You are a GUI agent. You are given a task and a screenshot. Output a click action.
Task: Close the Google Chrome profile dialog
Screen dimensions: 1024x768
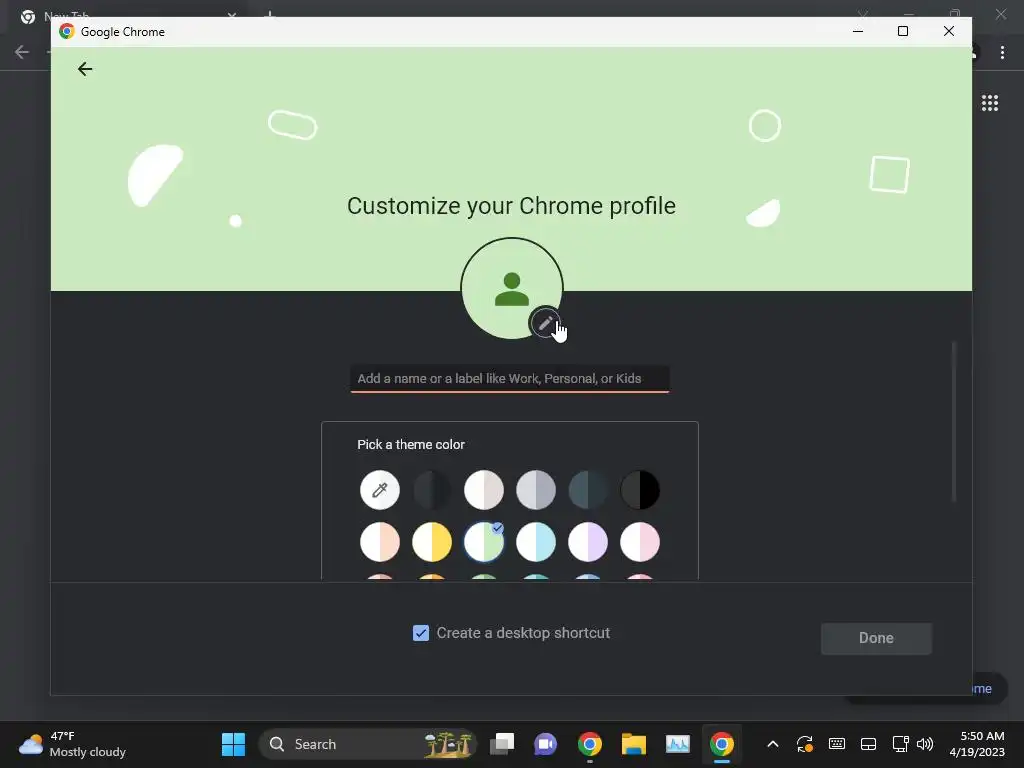(x=949, y=31)
